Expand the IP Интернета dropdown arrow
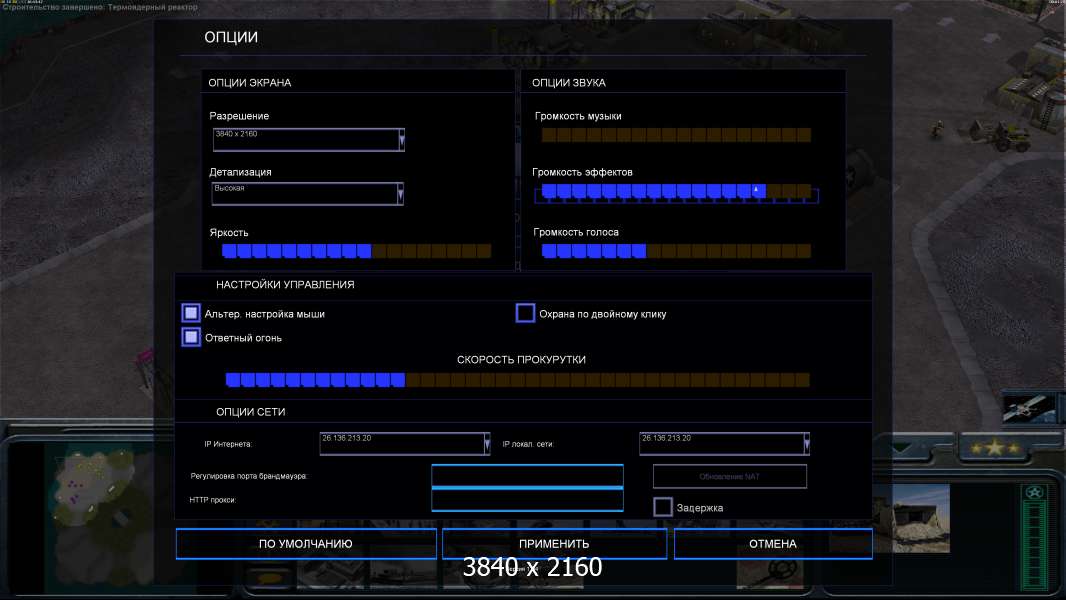 pyautogui.click(x=487, y=444)
